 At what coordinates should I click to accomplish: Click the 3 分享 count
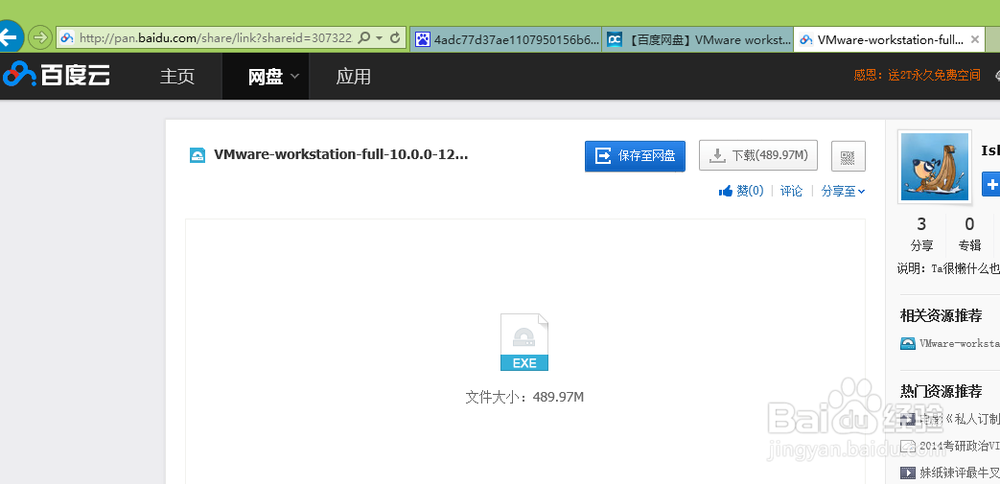point(922,234)
